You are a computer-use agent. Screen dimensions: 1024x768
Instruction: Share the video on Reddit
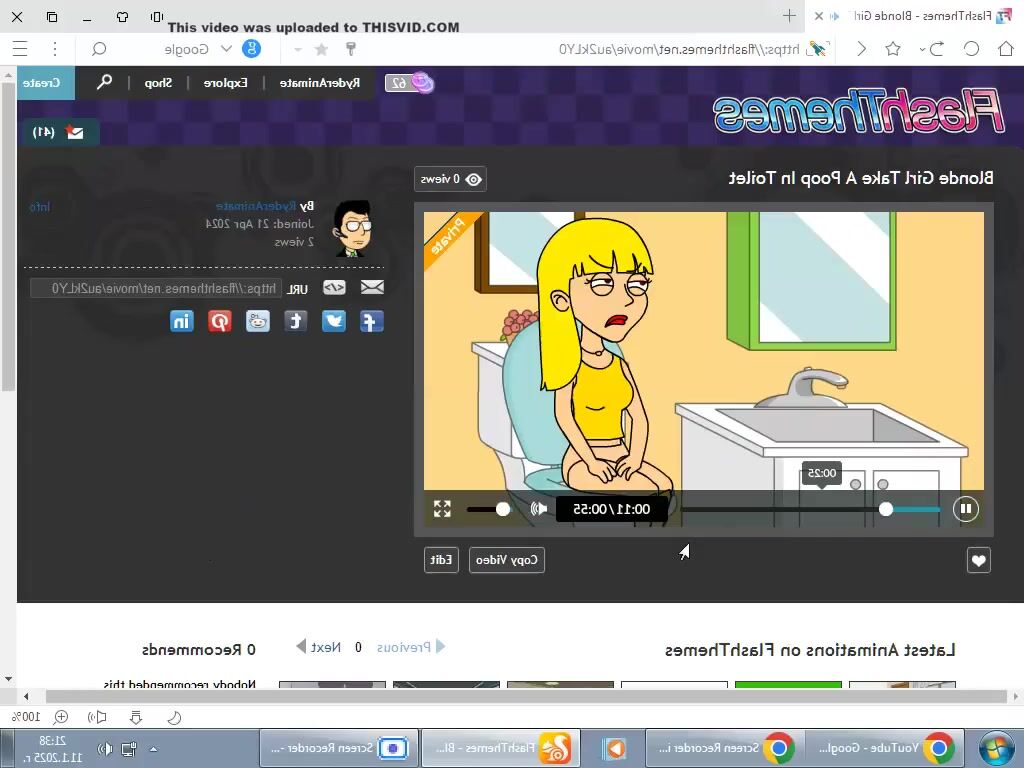(258, 321)
